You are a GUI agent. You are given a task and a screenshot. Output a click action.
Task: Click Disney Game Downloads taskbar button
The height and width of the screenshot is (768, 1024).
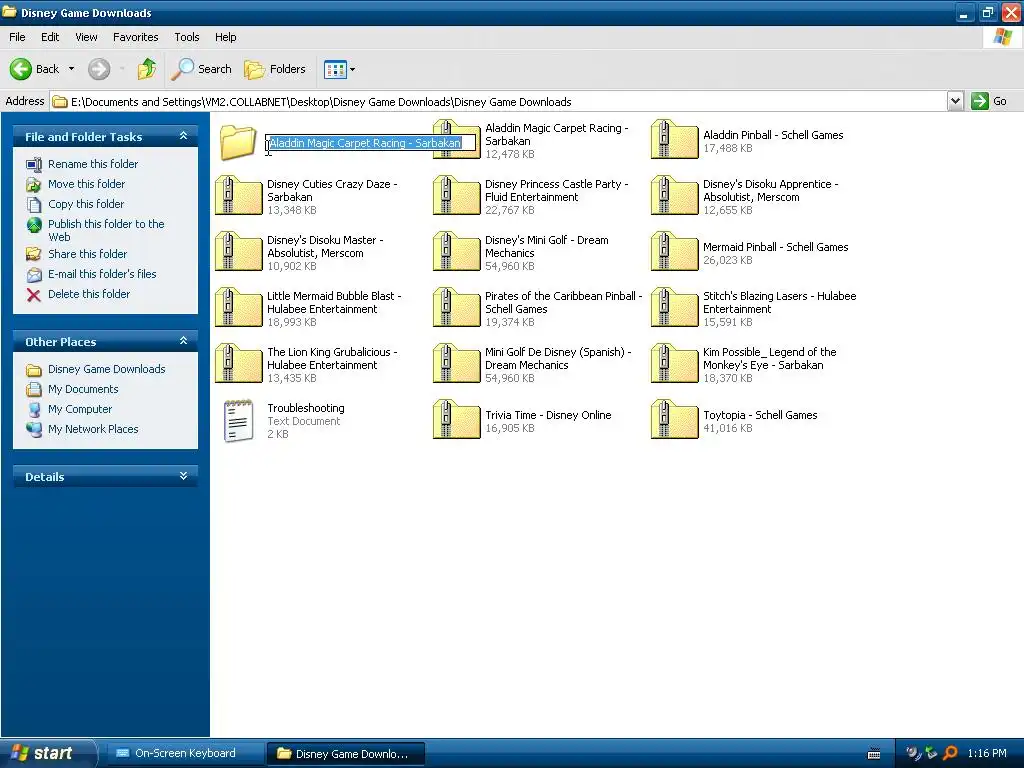pos(345,753)
